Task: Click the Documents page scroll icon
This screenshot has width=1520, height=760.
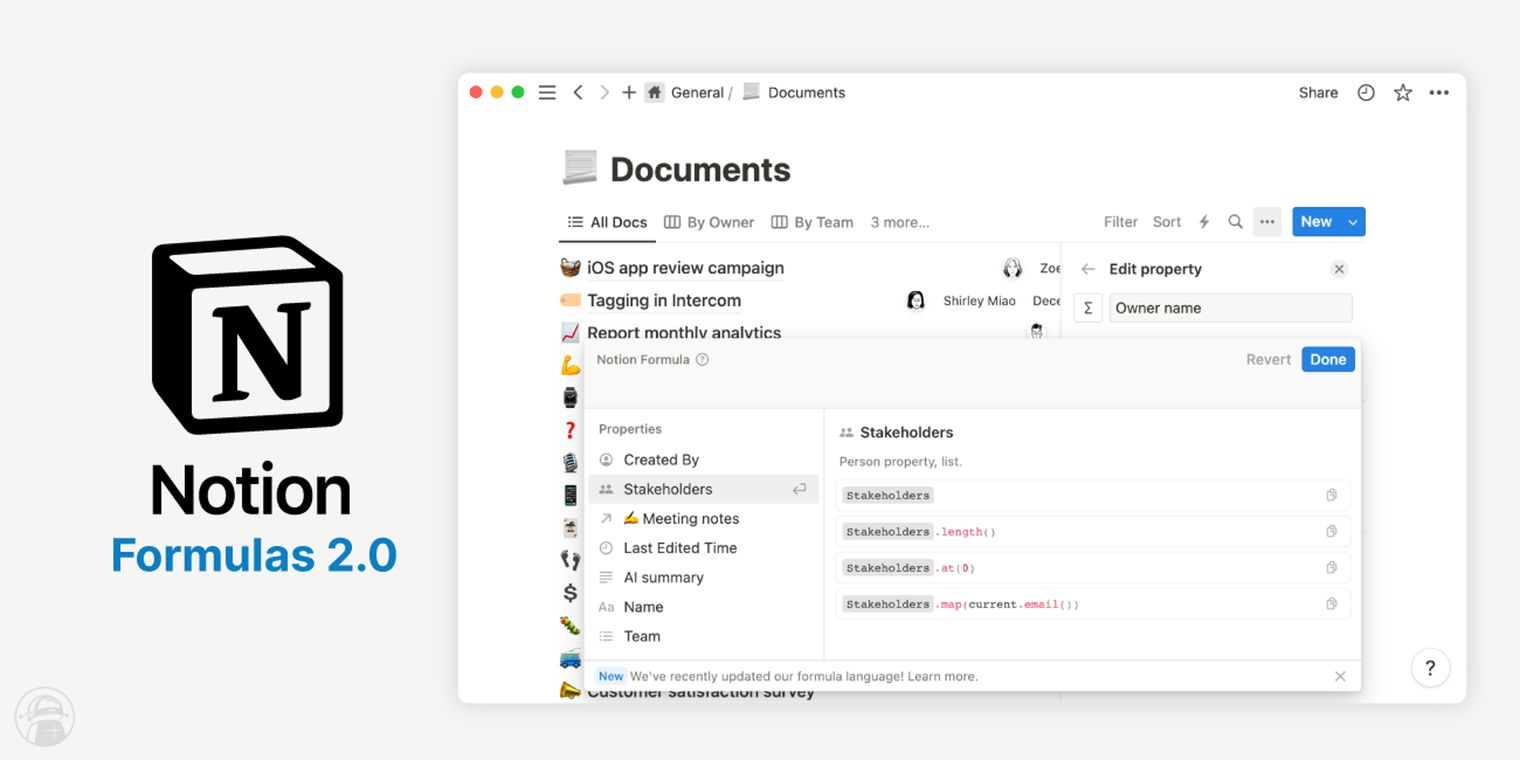Action: 580,168
